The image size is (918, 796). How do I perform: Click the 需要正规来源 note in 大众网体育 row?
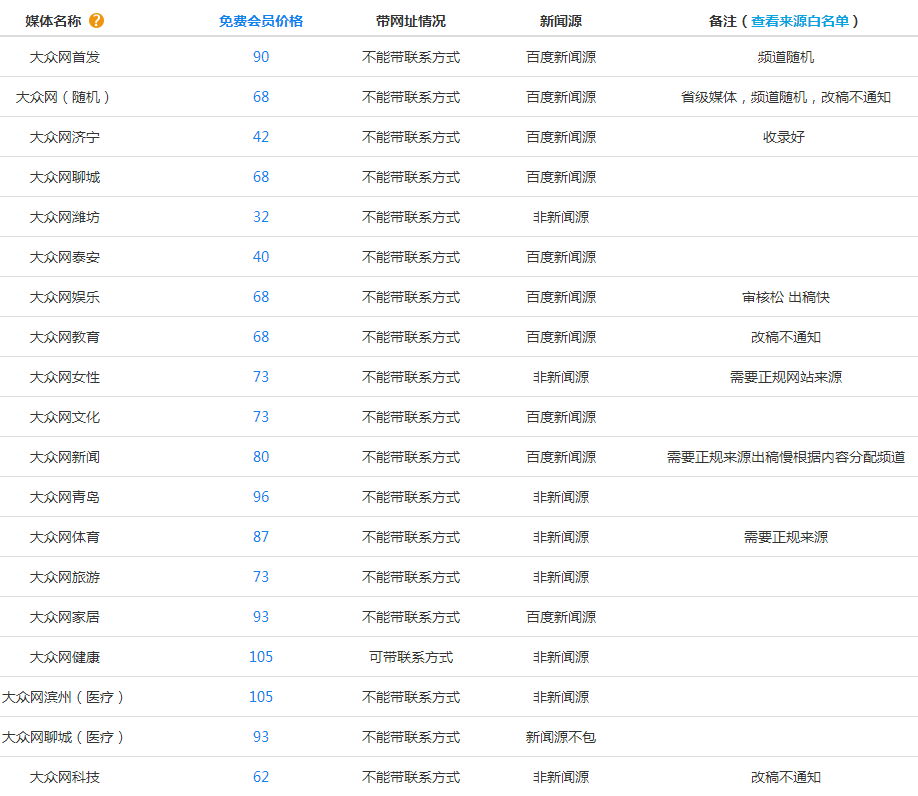(x=786, y=537)
